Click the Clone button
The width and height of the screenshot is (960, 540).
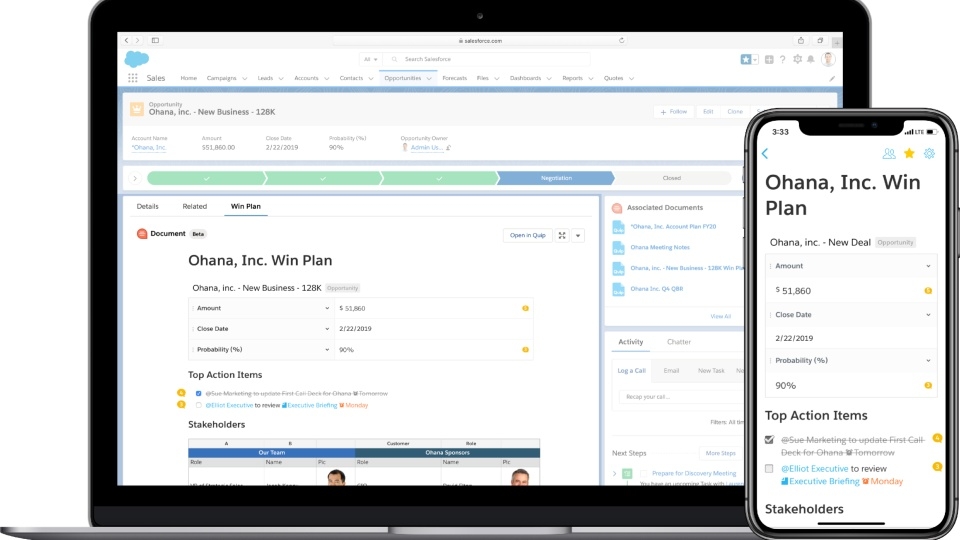[735, 112]
